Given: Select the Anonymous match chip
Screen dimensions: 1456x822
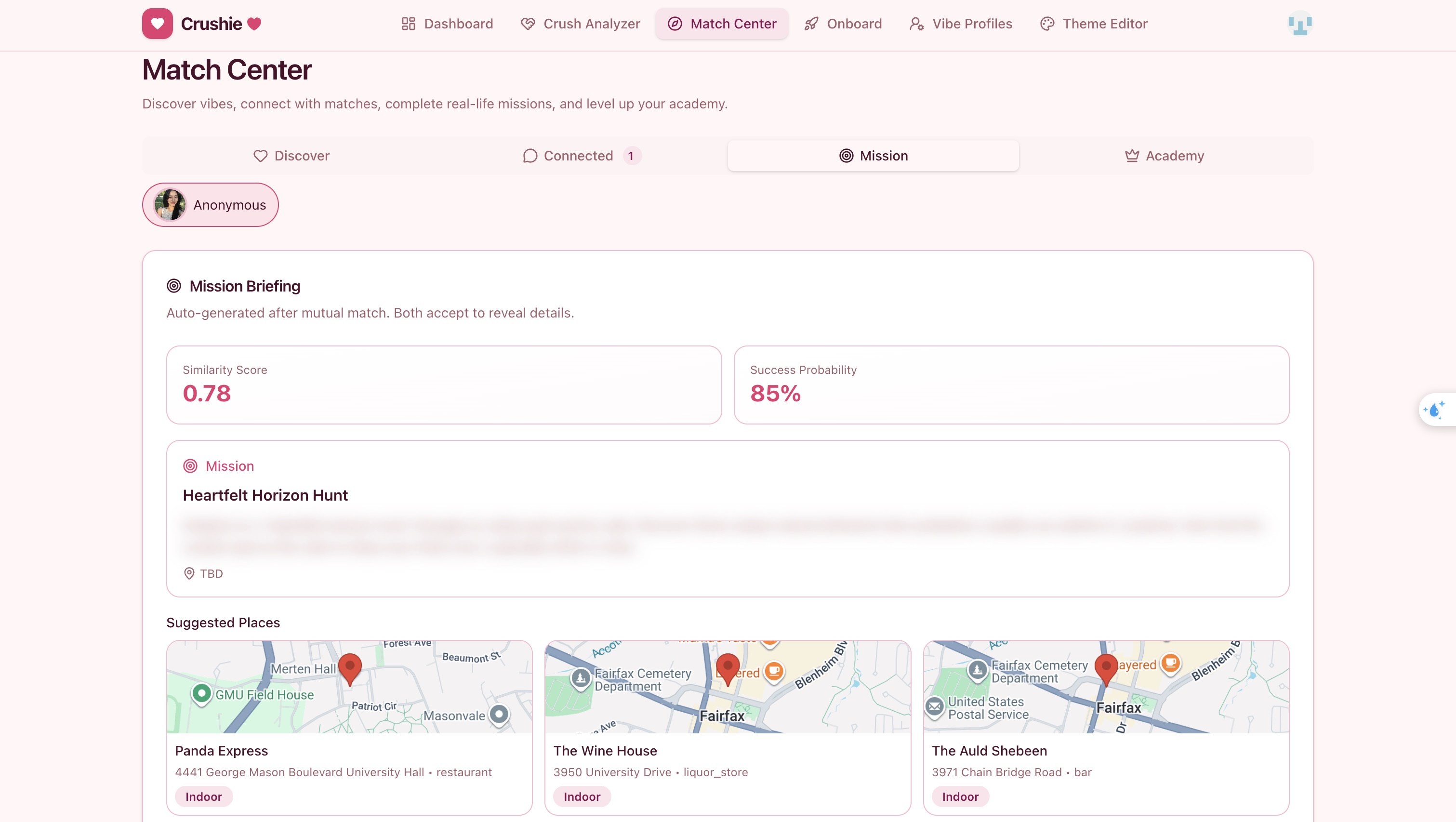Looking at the screenshot, I should [210, 205].
